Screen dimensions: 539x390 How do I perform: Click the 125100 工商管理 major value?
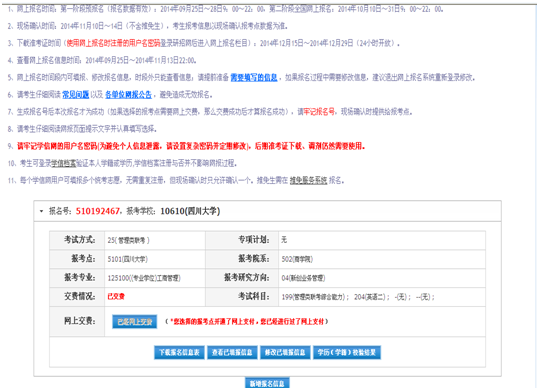click(144, 278)
